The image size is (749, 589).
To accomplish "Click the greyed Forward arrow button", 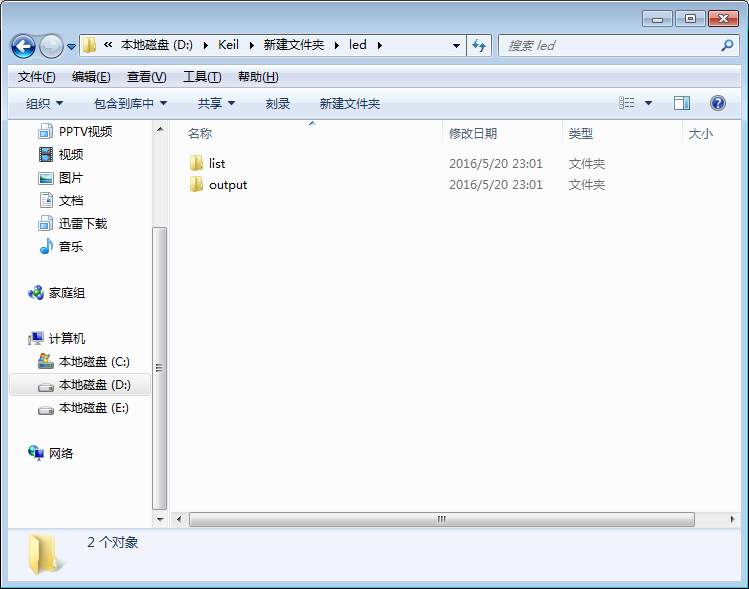I will pyautogui.click(x=51, y=46).
